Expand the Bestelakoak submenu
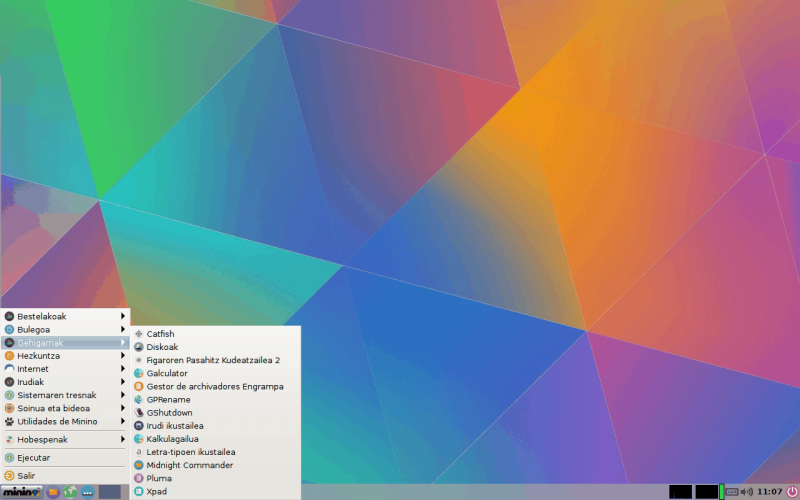Screen dimensions: 800x500 [x=65, y=316]
